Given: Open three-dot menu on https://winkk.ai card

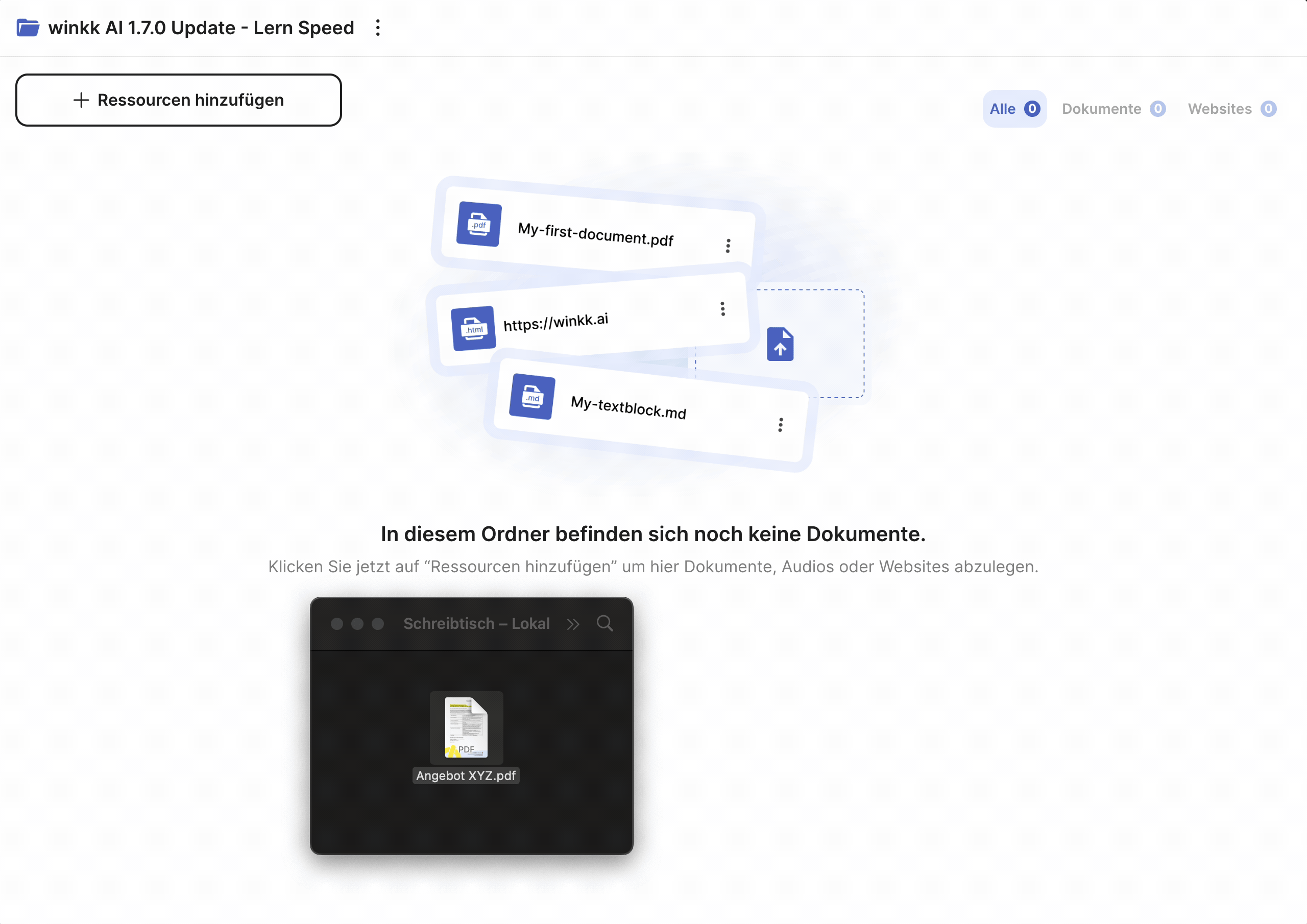Looking at the screenshot, I should click(x=722, y=308).
